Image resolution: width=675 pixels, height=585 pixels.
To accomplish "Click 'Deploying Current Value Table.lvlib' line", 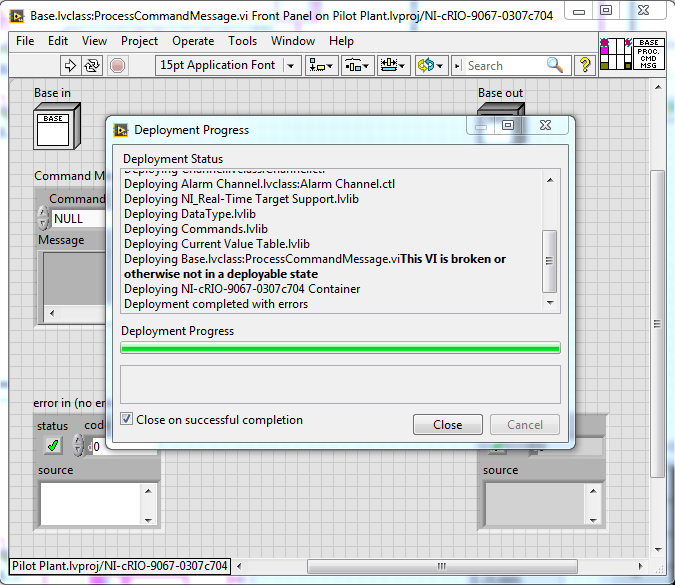I will (x=217, y=244).
